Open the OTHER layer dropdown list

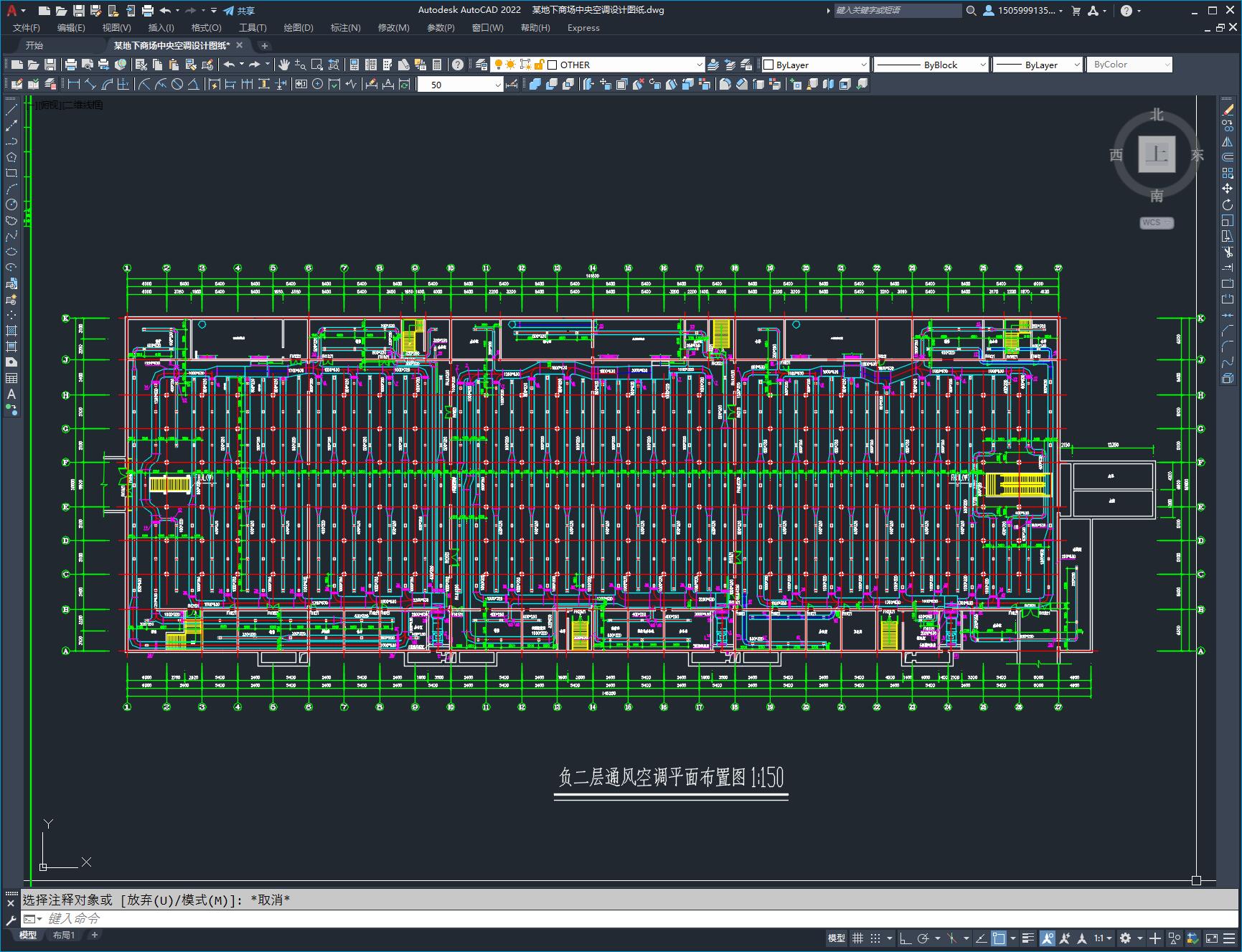tap(700, 65)
